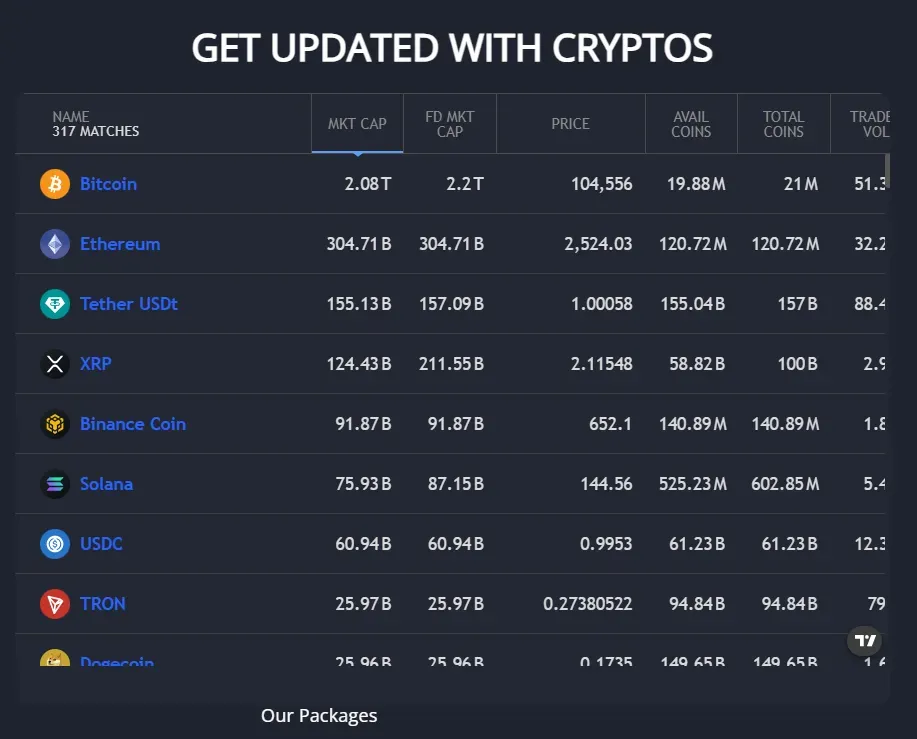Image resolution: width=917 pixels, height=739 pixels.
Task: Click the Ethereum diamond icon
Action: [55, 244]
